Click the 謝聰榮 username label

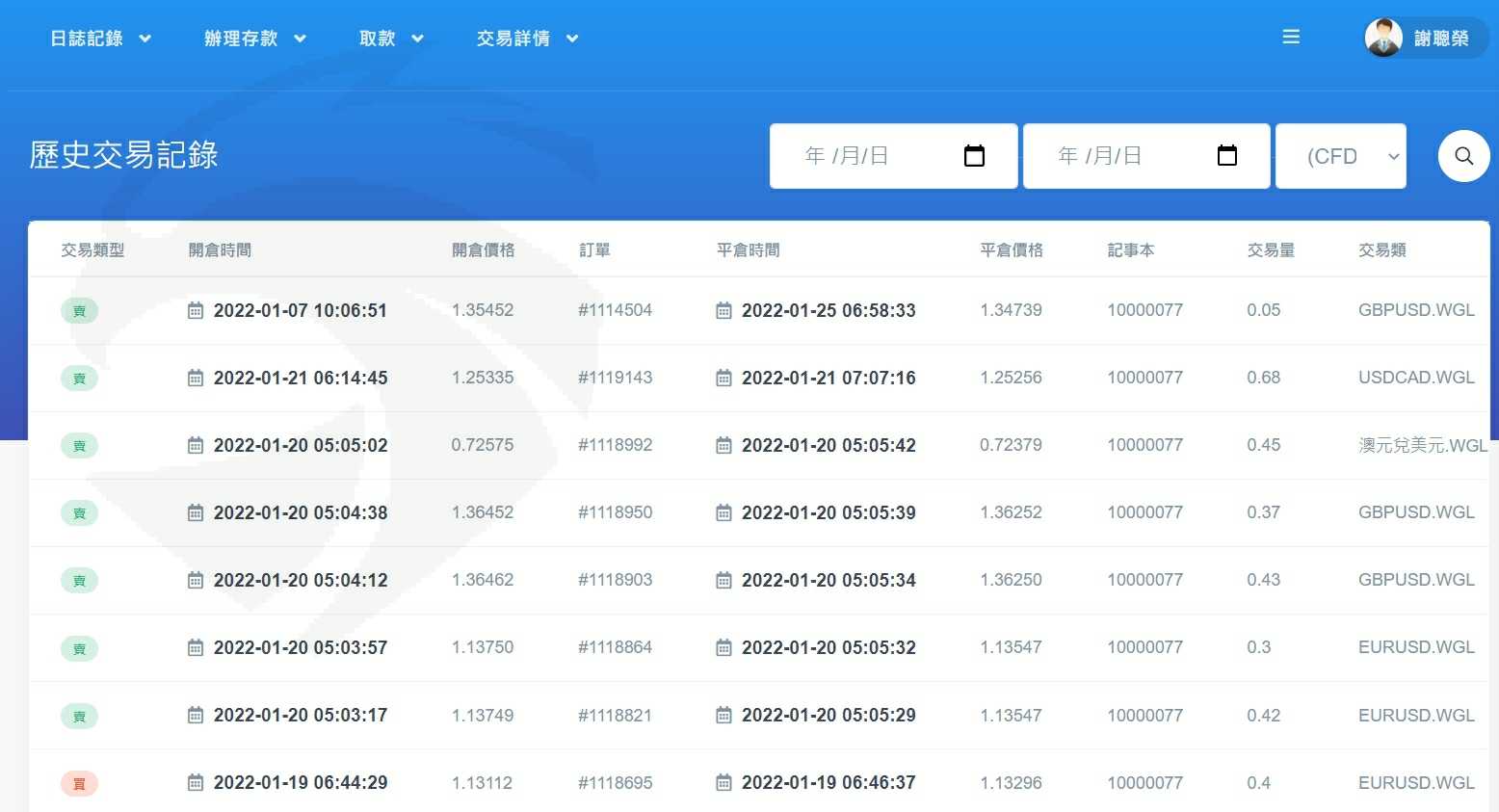(1441, 39)
